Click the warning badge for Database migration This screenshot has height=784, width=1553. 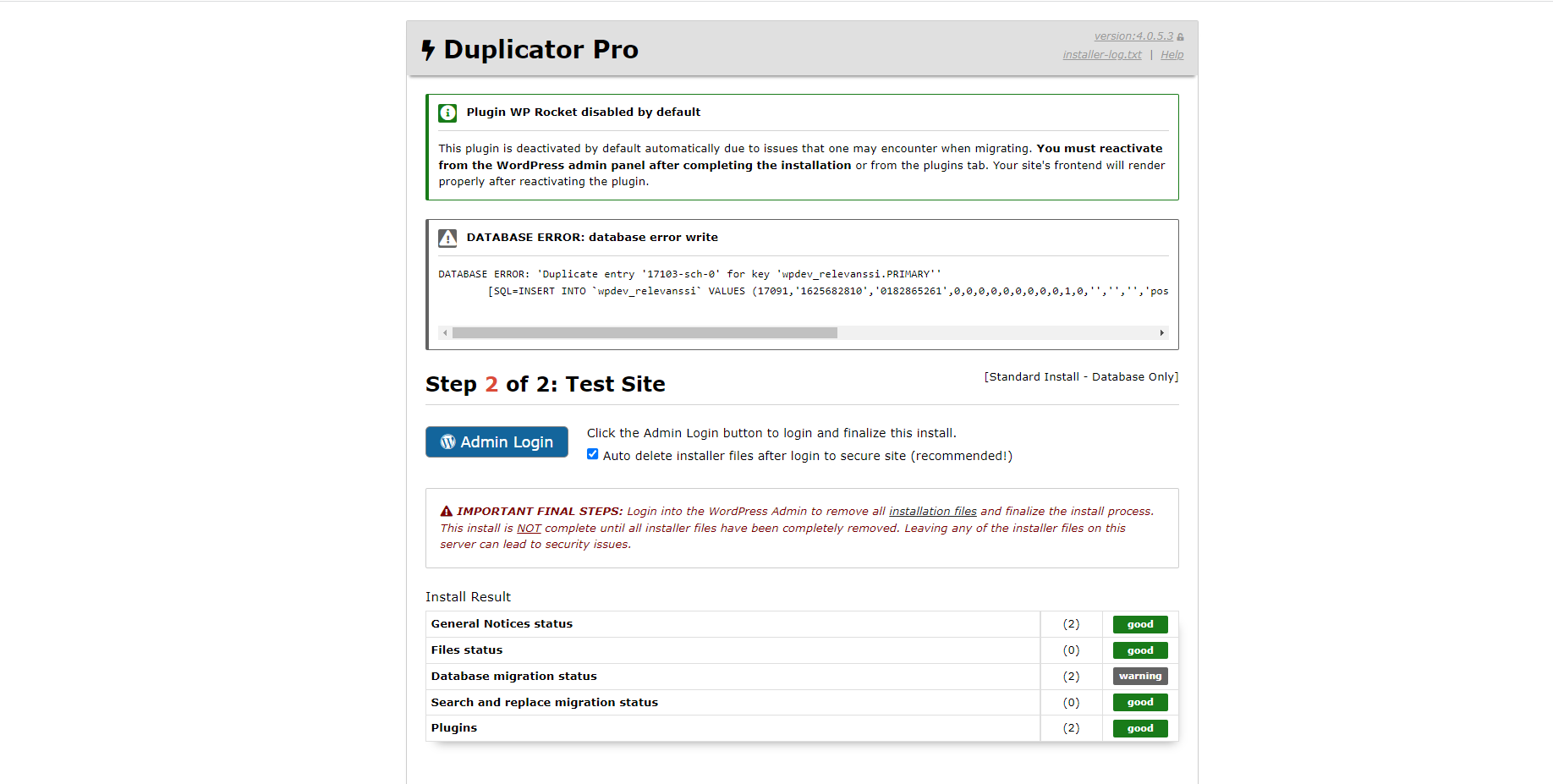click(x=1140, y=677)
